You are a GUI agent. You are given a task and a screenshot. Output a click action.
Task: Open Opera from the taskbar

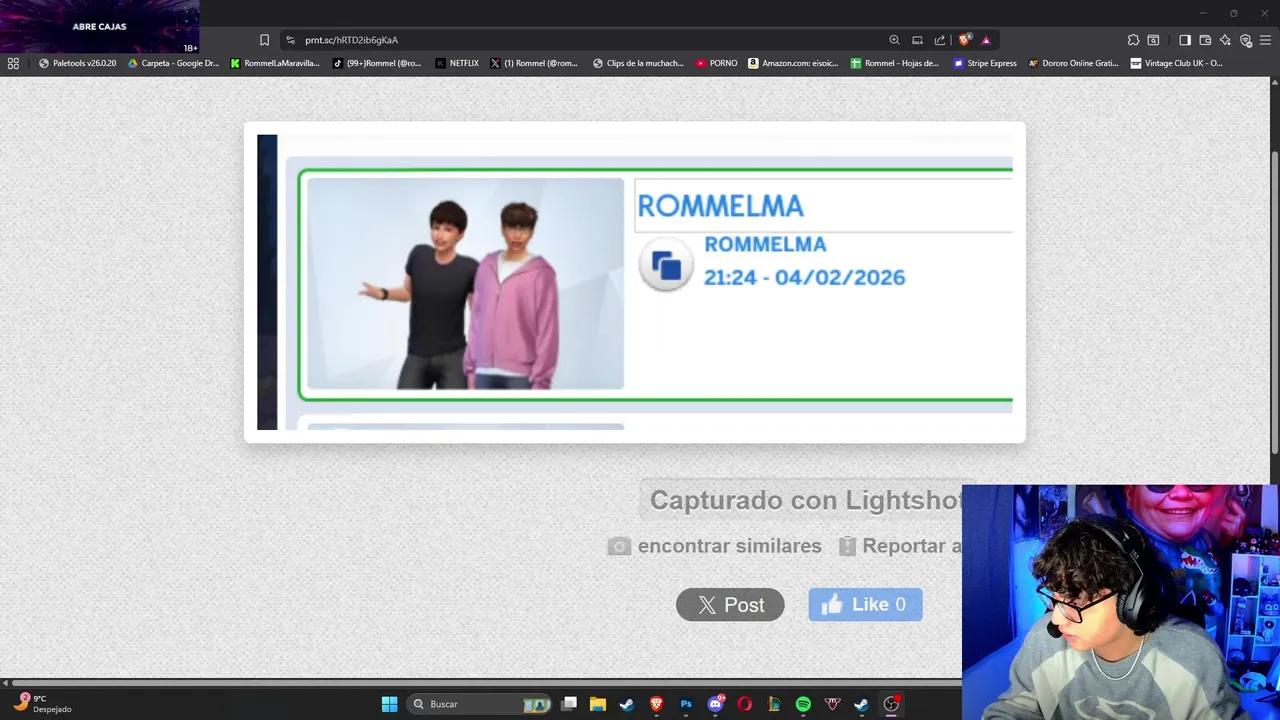744,704
